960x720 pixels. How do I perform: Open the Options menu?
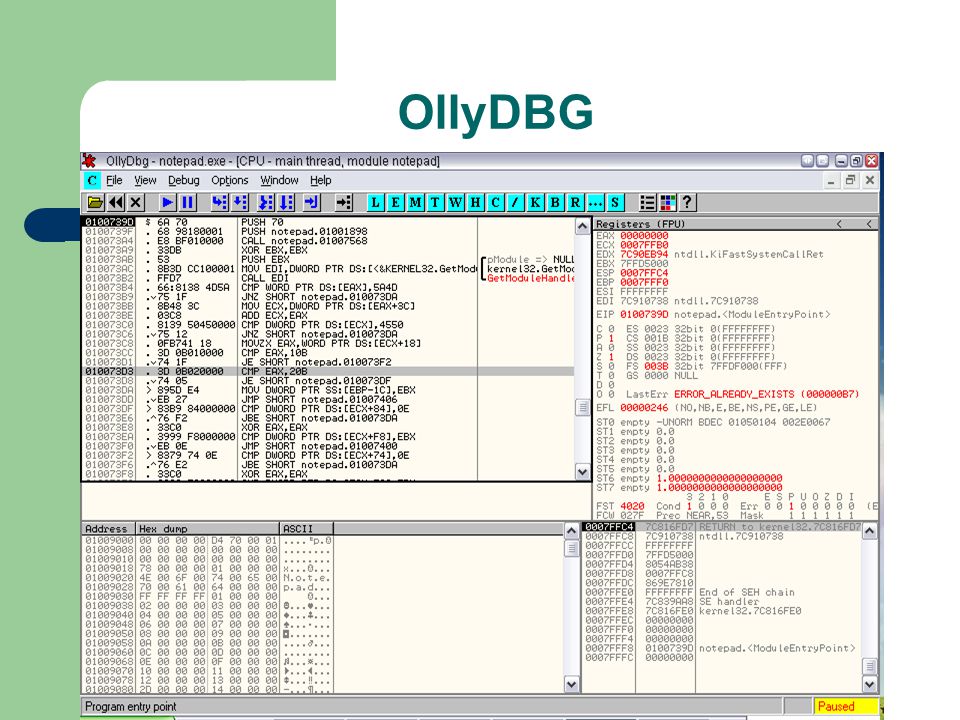tap(230, 181)
